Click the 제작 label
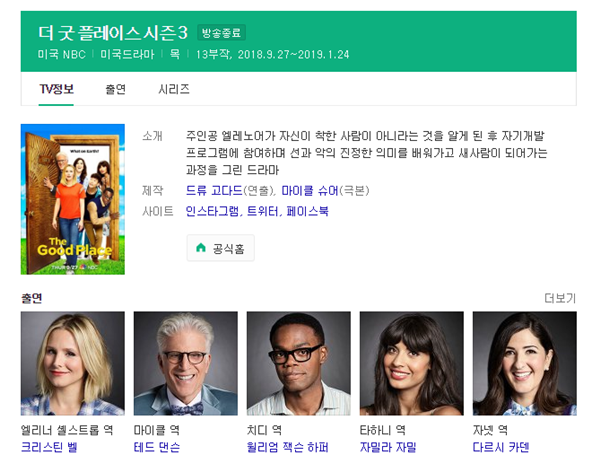 (x=152, y=190)
